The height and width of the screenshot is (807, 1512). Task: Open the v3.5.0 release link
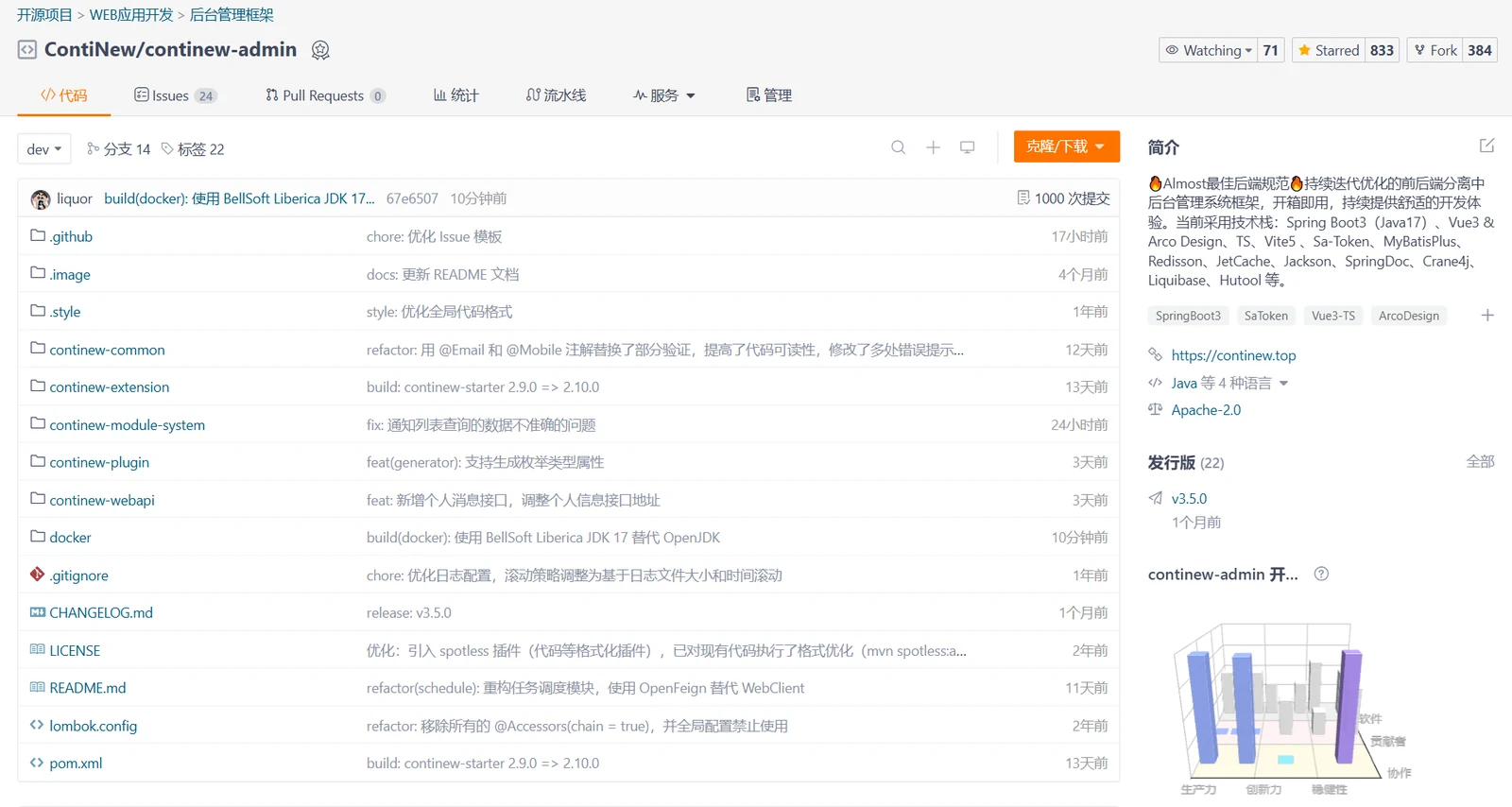(1189, 499)
